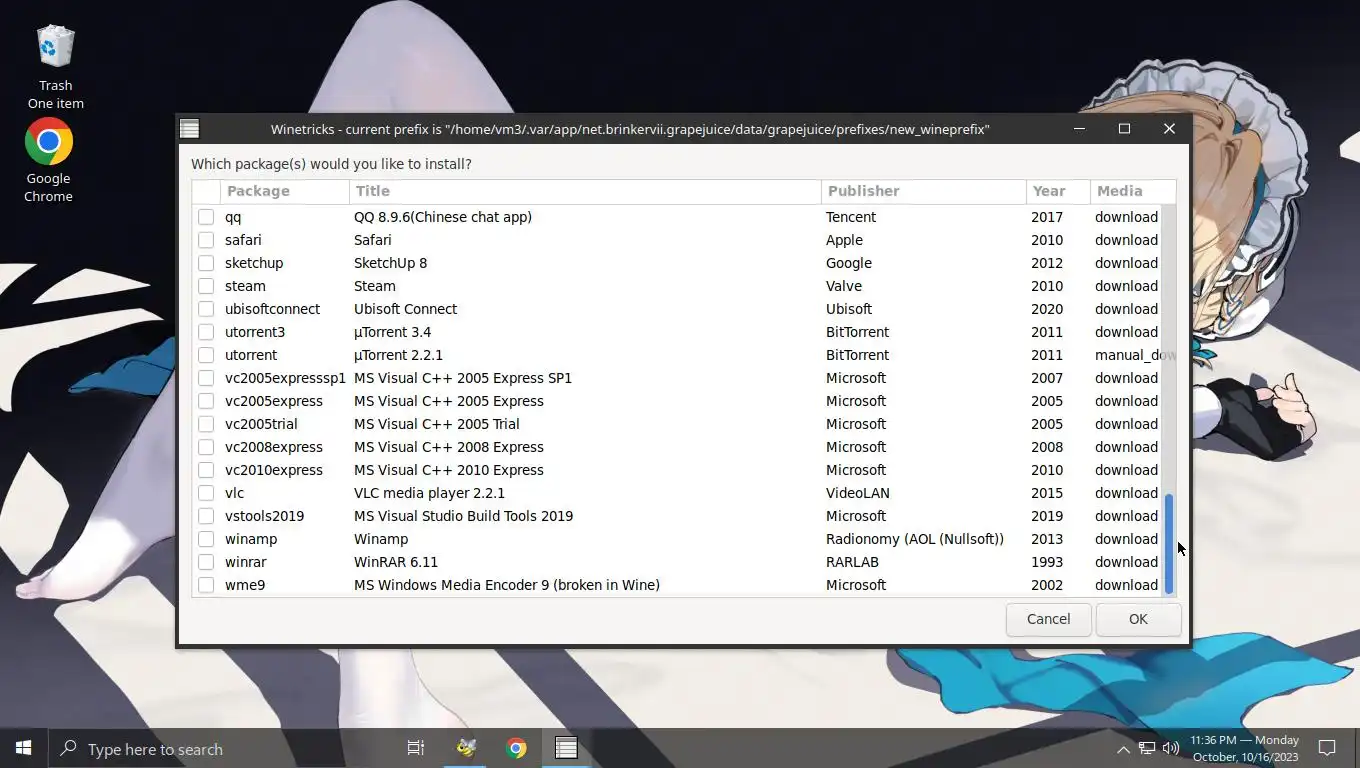
Task: Select the 'Valve' publisher cell
Action: [x=844, y=286]
